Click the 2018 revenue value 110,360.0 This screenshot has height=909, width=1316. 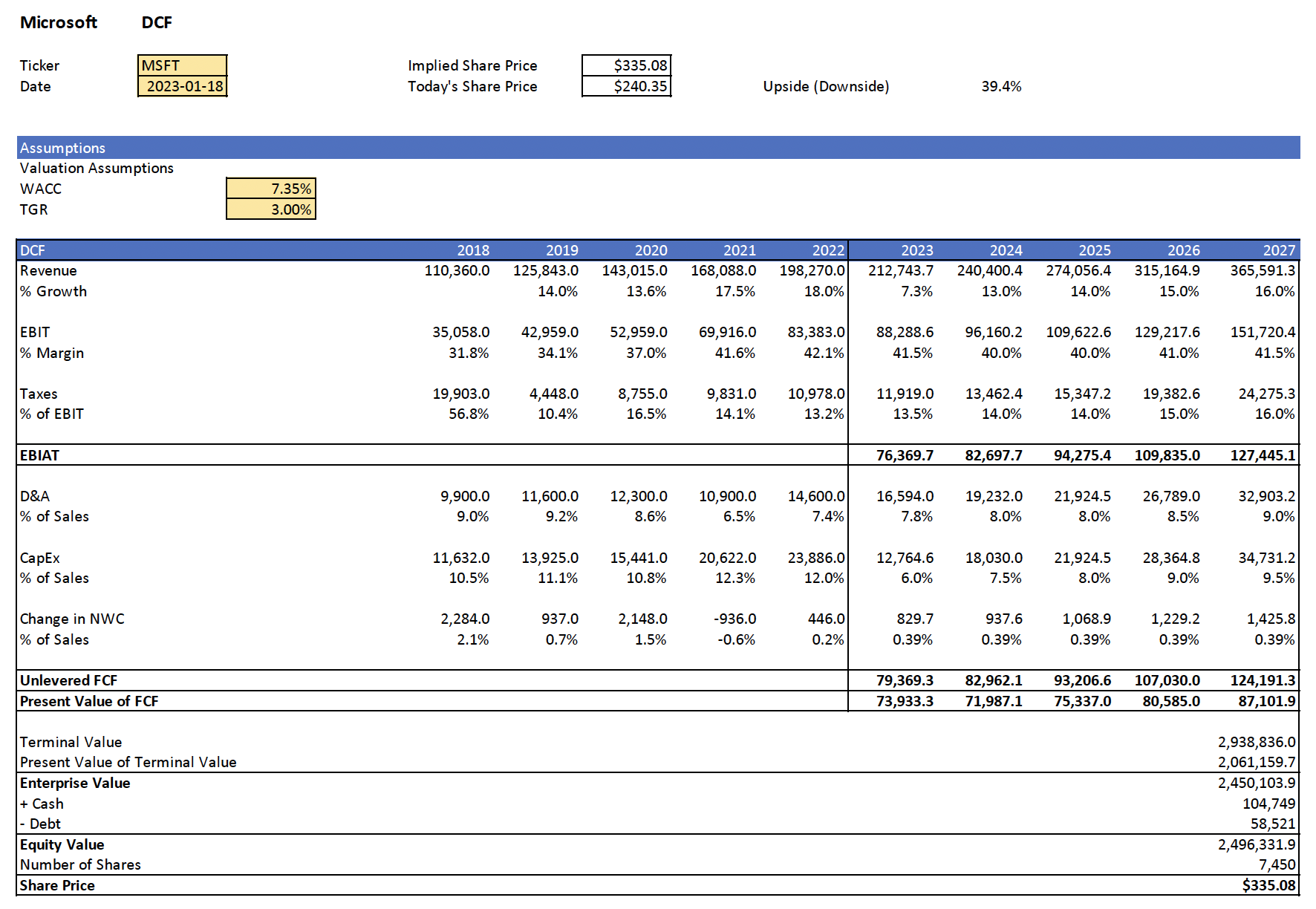(x=457, y=270)
